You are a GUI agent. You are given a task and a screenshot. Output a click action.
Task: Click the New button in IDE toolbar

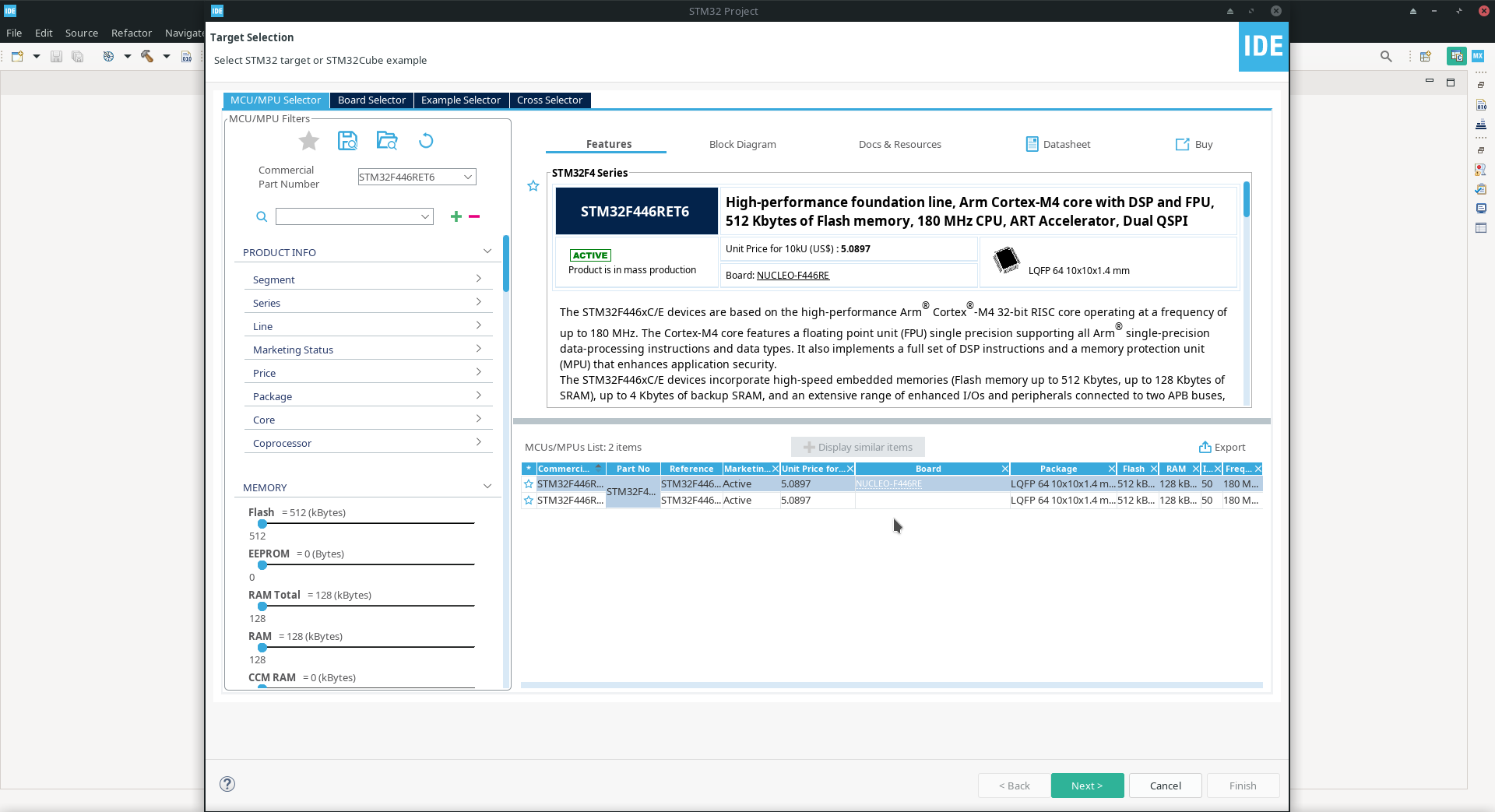point(17,56)
